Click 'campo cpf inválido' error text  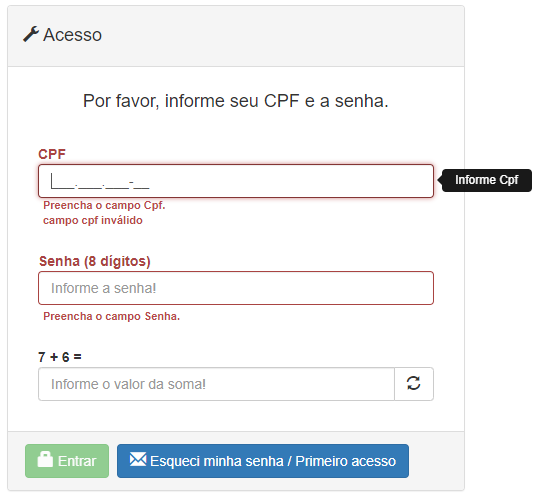click(x=93, y=220)
